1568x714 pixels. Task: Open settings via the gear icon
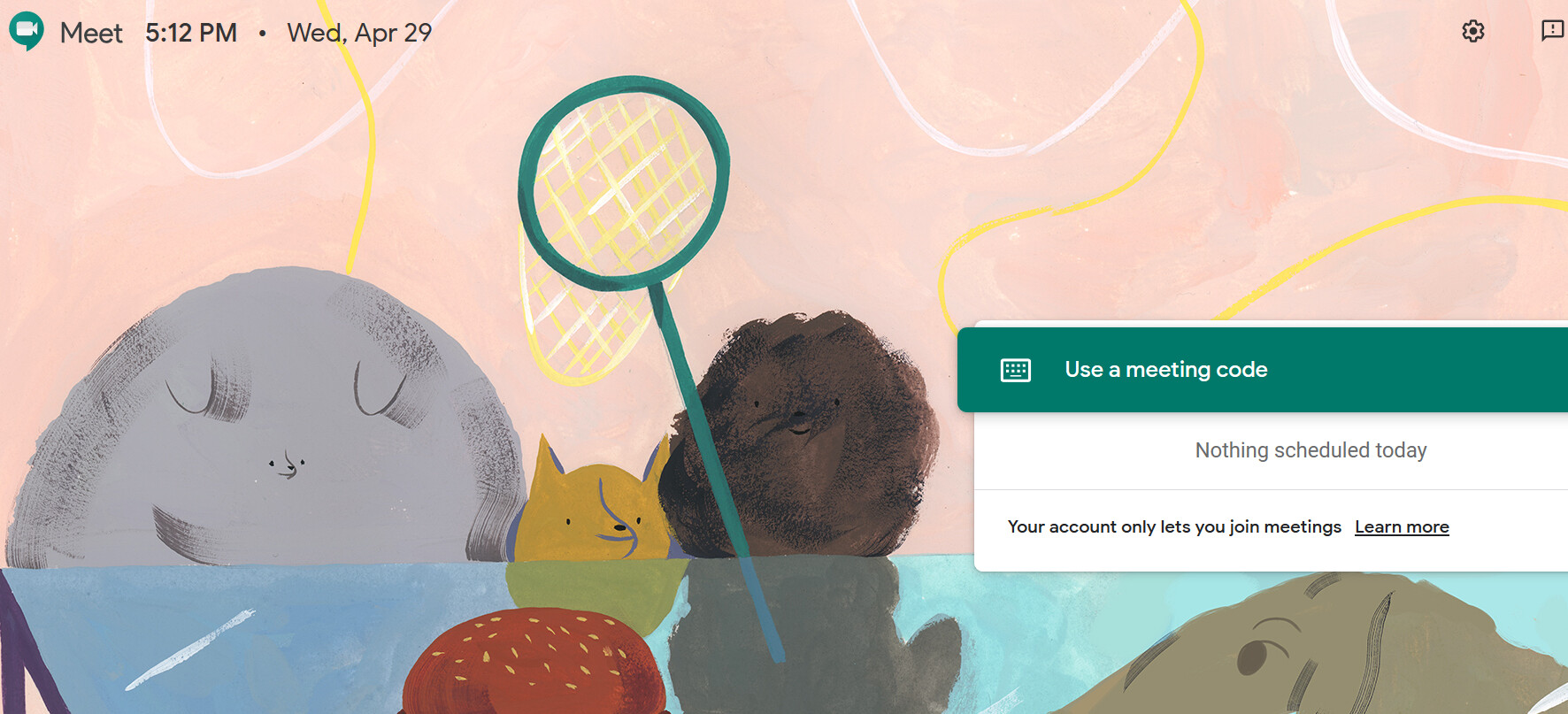(x=1473, y=32)
